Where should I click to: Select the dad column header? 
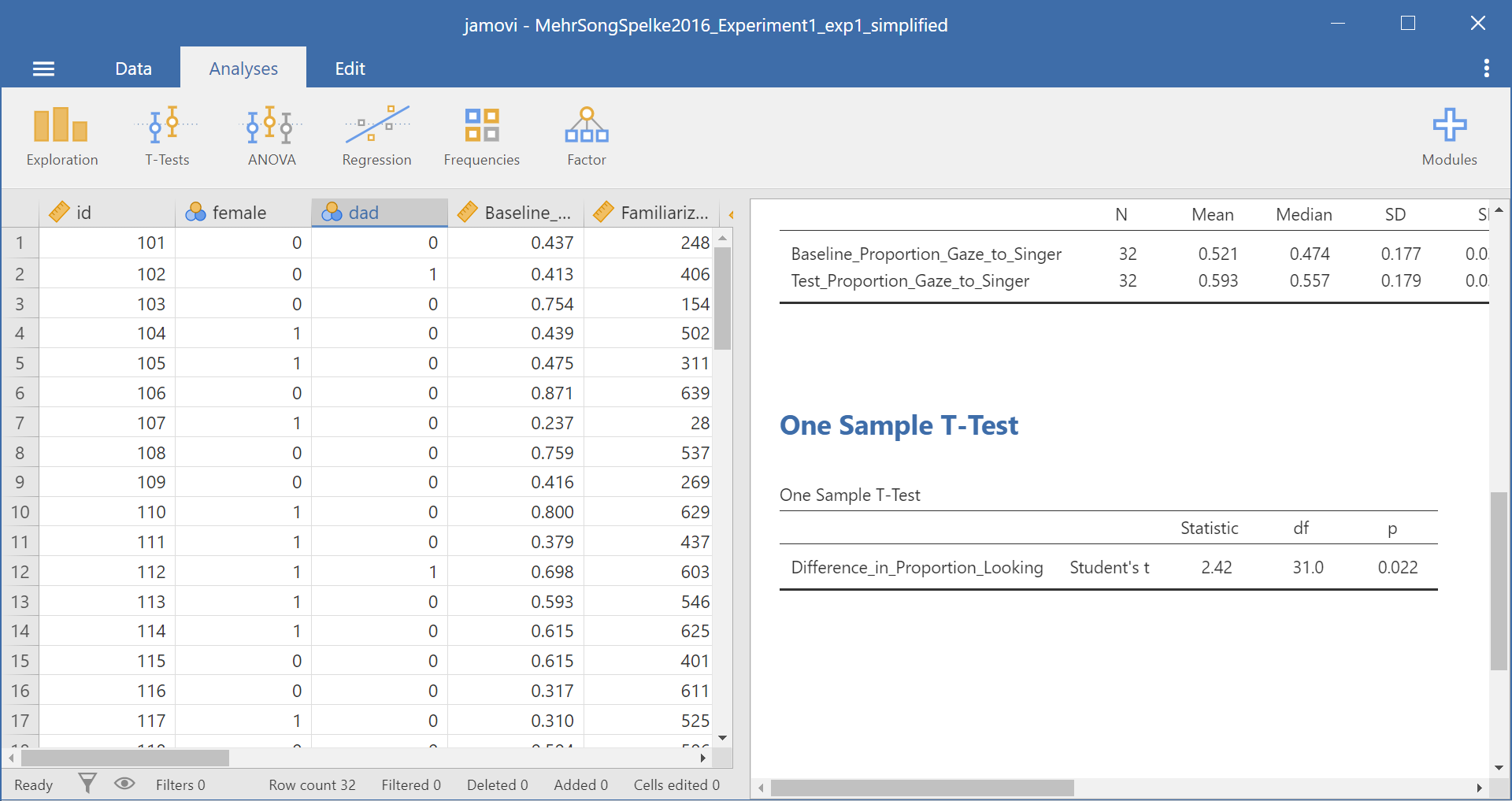click(380, 213)
